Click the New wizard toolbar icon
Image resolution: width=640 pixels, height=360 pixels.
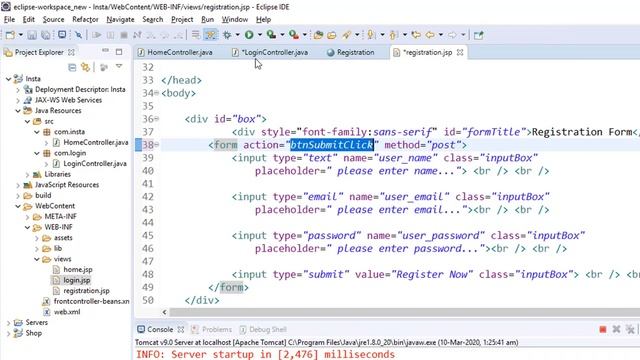coord(11,35)
